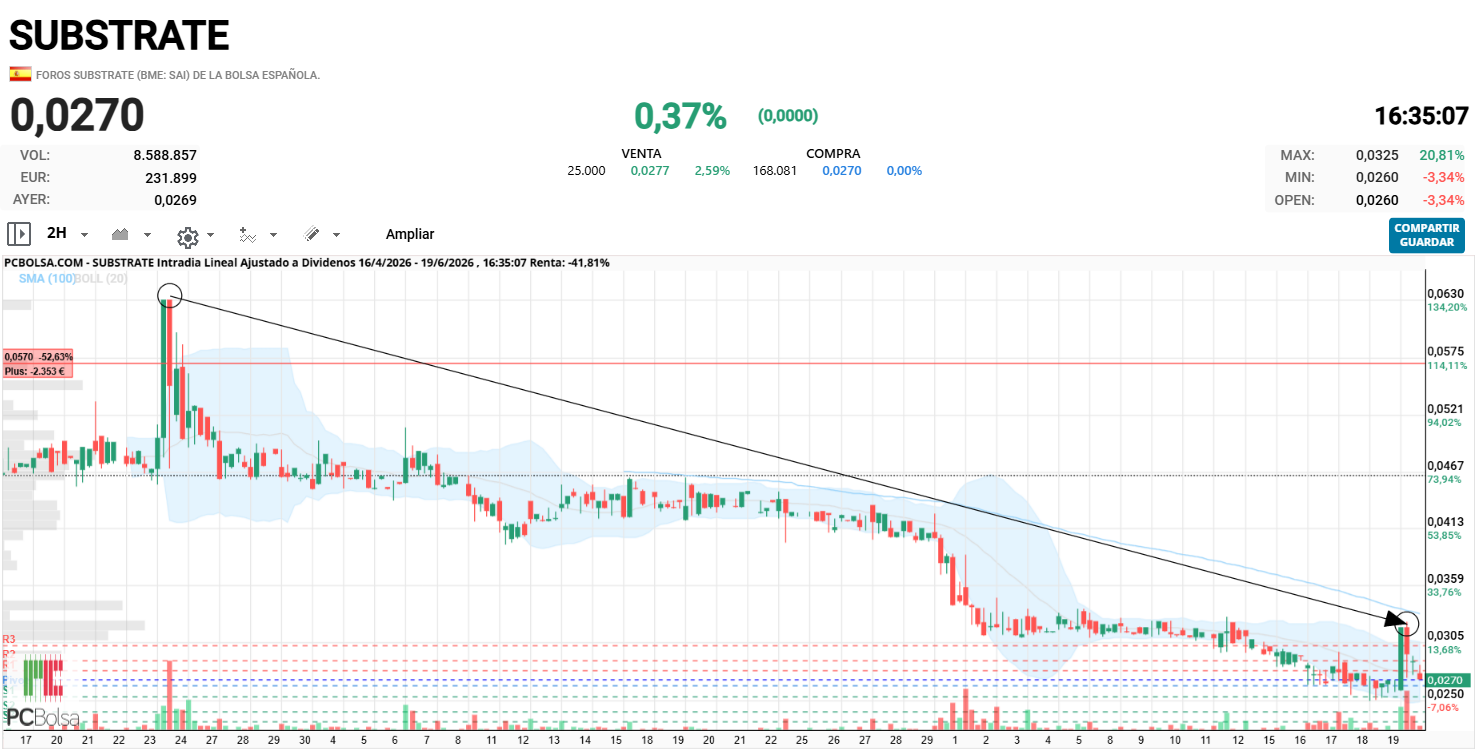Toggle the SMA (100) indicator label
Image resolution: width=1477 pixels, height=749 pixels.
coord(47,279)
